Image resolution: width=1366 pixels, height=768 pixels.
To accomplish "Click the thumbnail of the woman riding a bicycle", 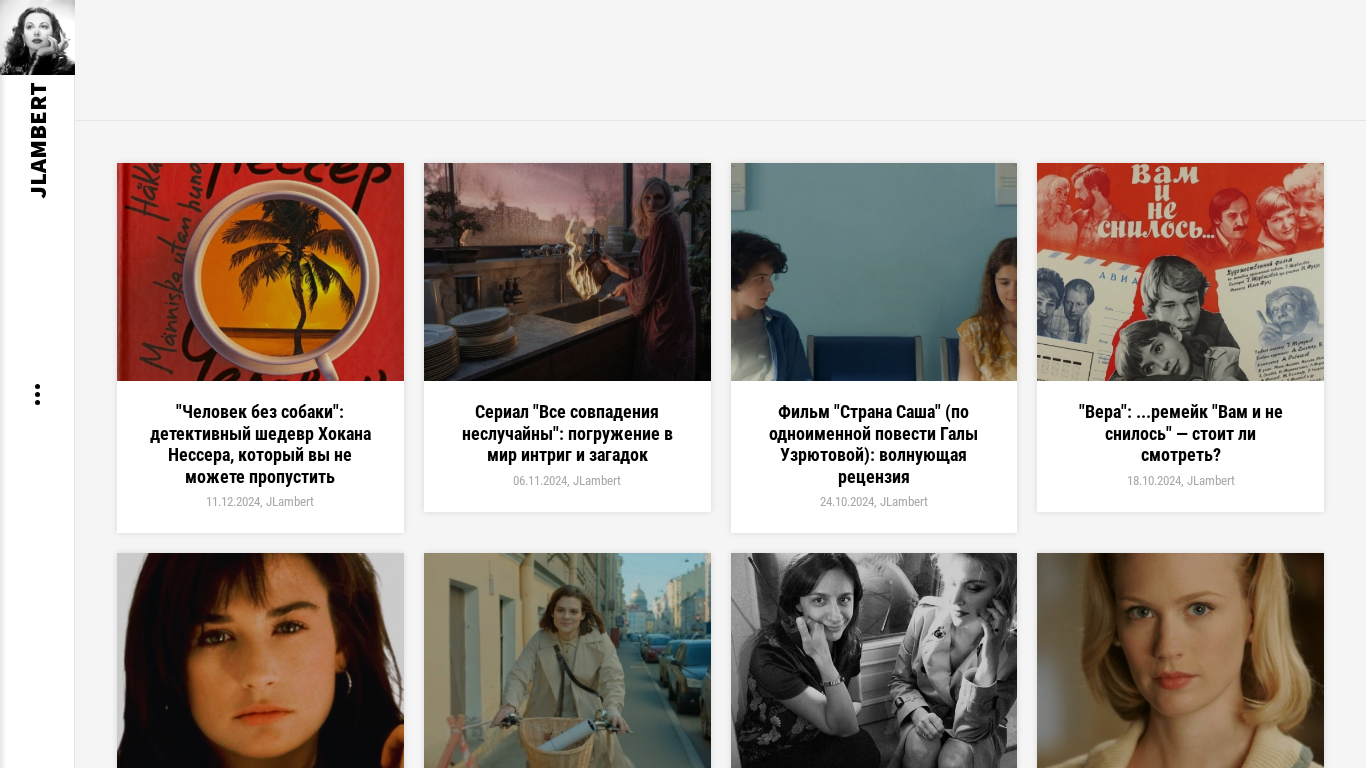I will 567,660.
